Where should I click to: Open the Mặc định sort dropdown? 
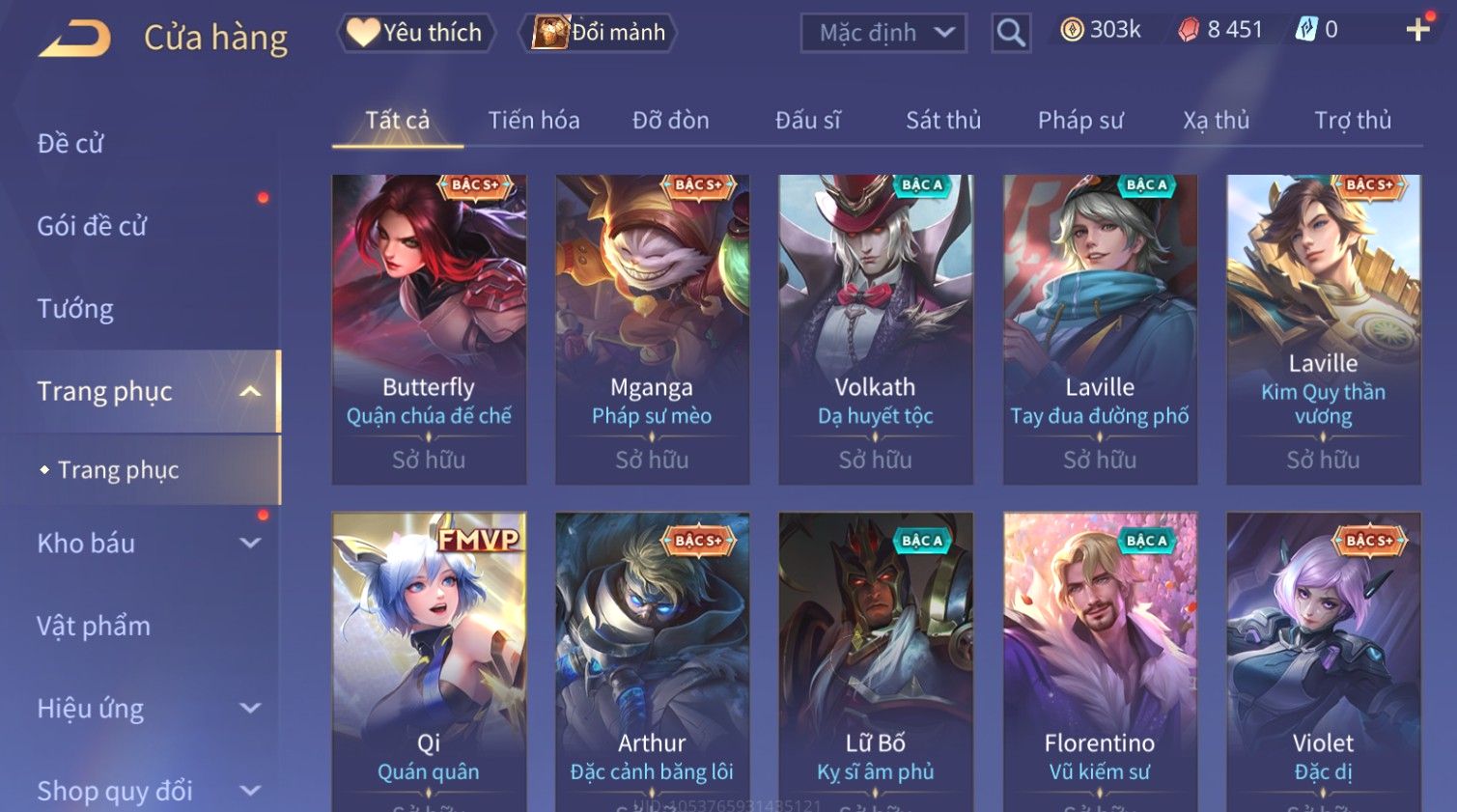883,33
